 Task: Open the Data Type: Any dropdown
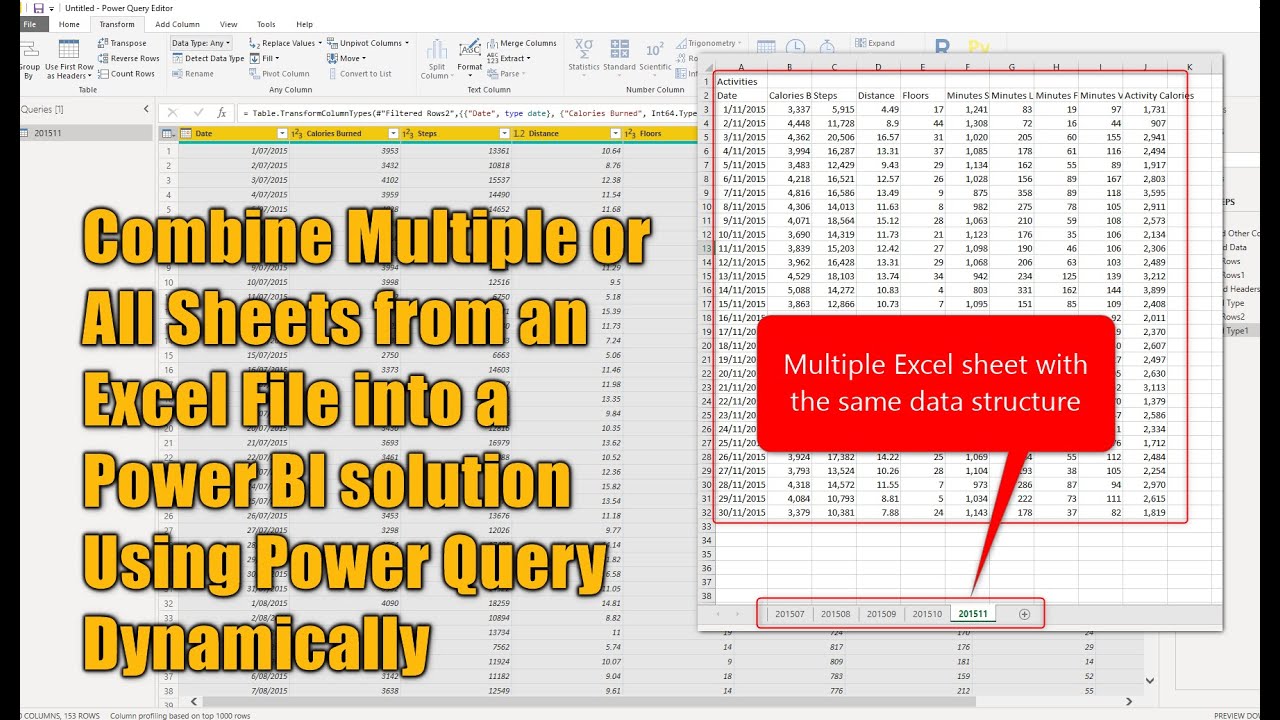pos(201,43)
